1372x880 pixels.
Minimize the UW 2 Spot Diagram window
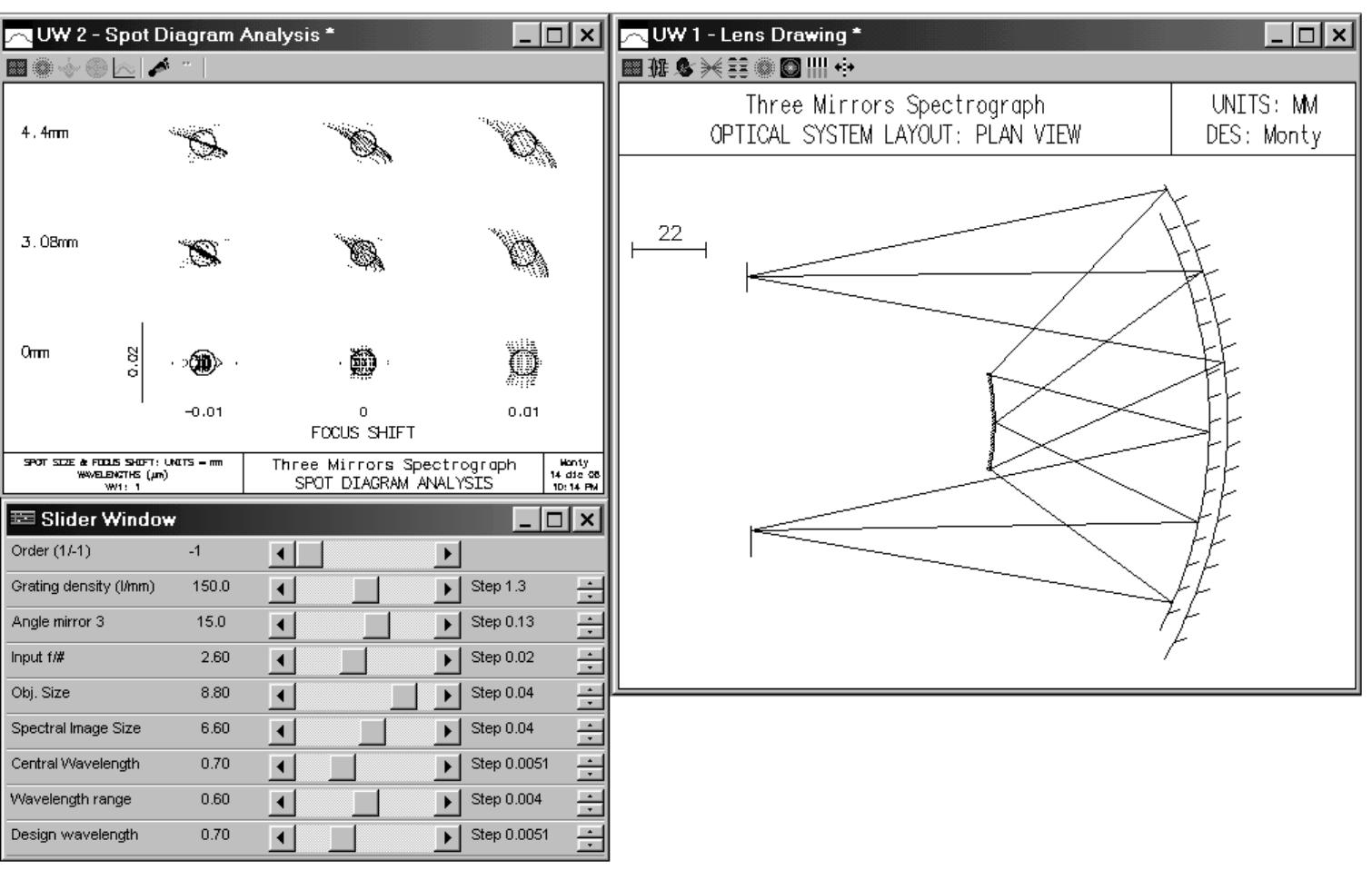pyautogui.click(x=526, y=35)
